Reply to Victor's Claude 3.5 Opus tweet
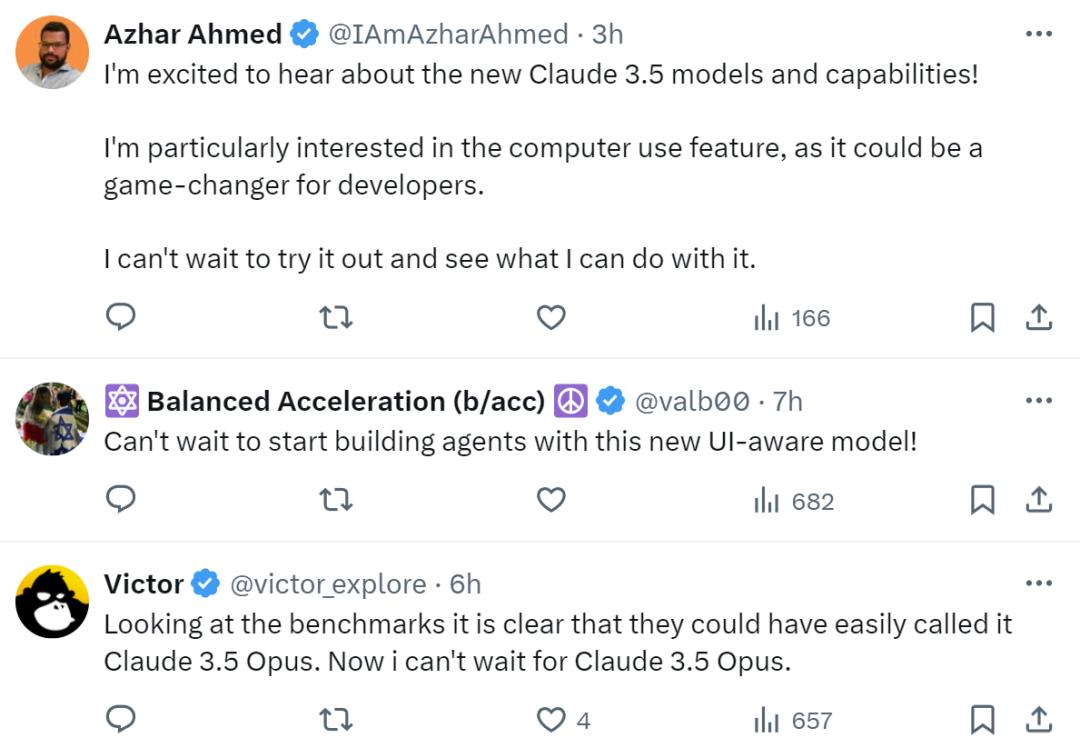This screenshot has height=748, width=1080. pyautogui.click(x=121, y=719)
